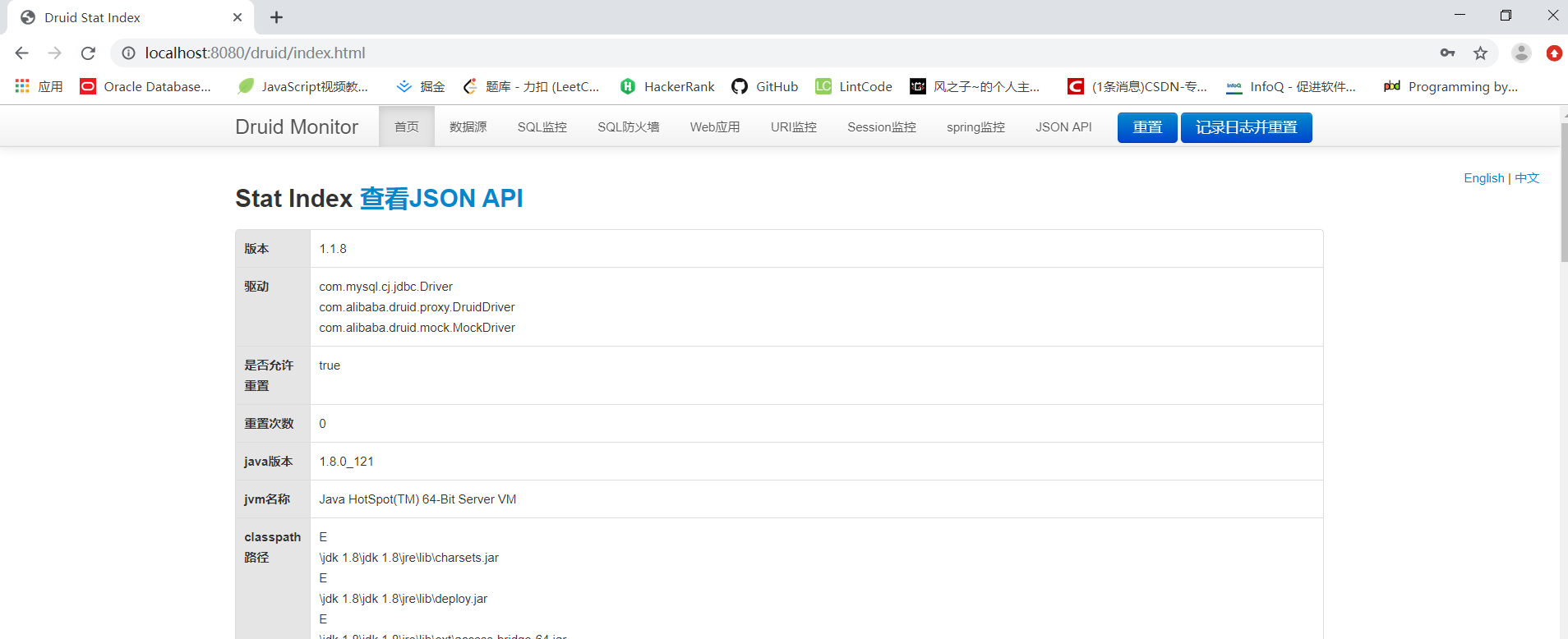This screenshot has width=1568, height=639.
Task: Open the JSON API navigation tab
Action: coord(1063,126)
